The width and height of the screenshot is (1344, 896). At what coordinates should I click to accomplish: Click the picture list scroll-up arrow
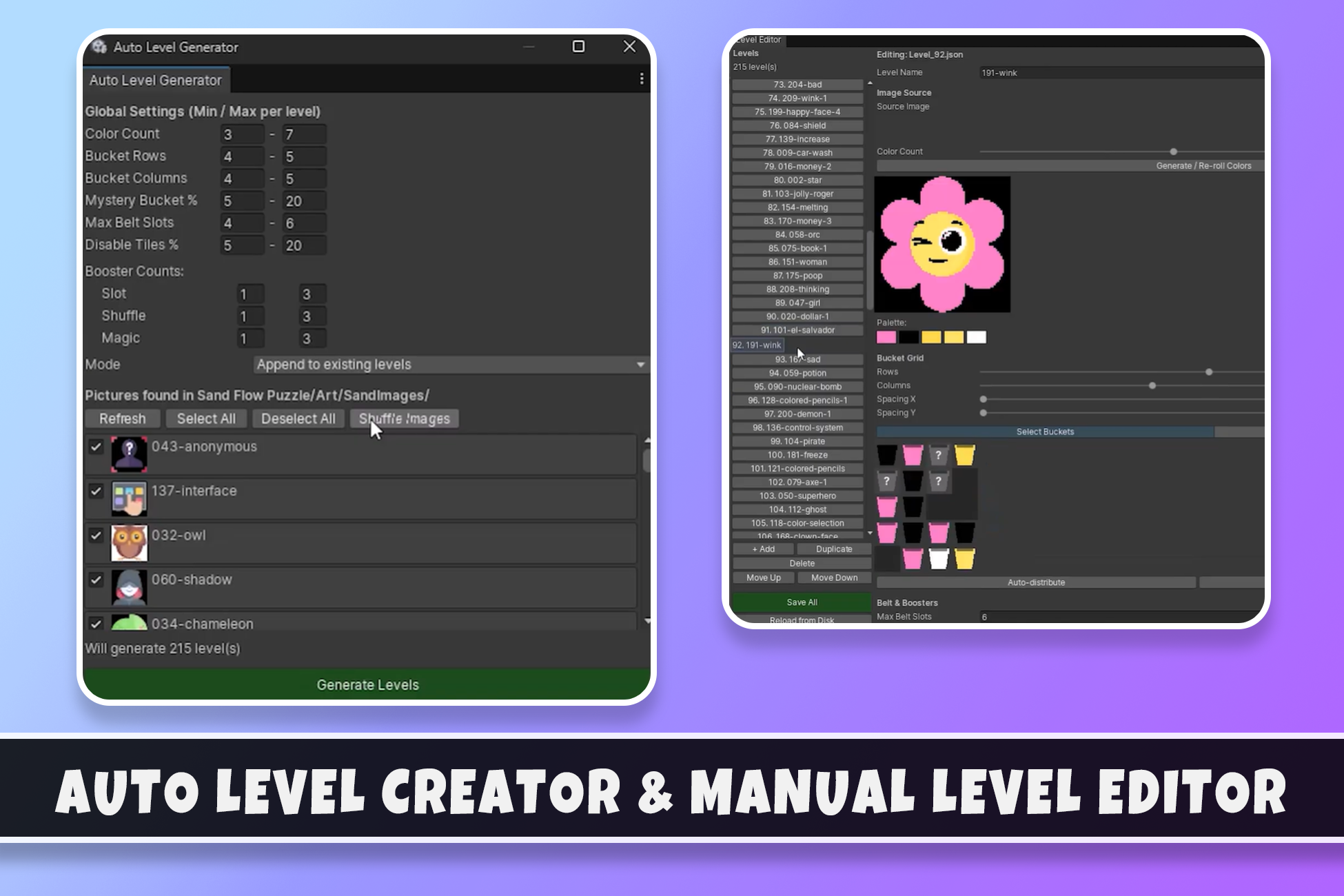(x=647, y=440)
